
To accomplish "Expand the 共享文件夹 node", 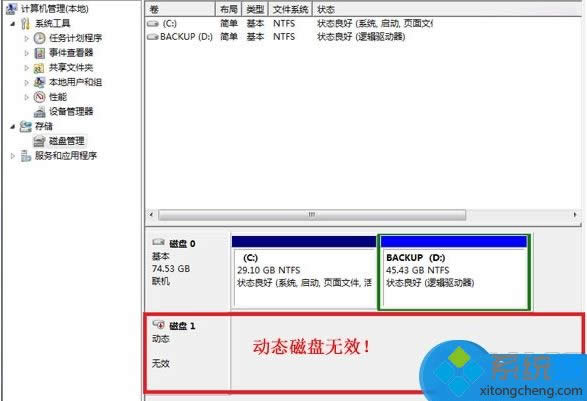I will [x=27, y=68].
